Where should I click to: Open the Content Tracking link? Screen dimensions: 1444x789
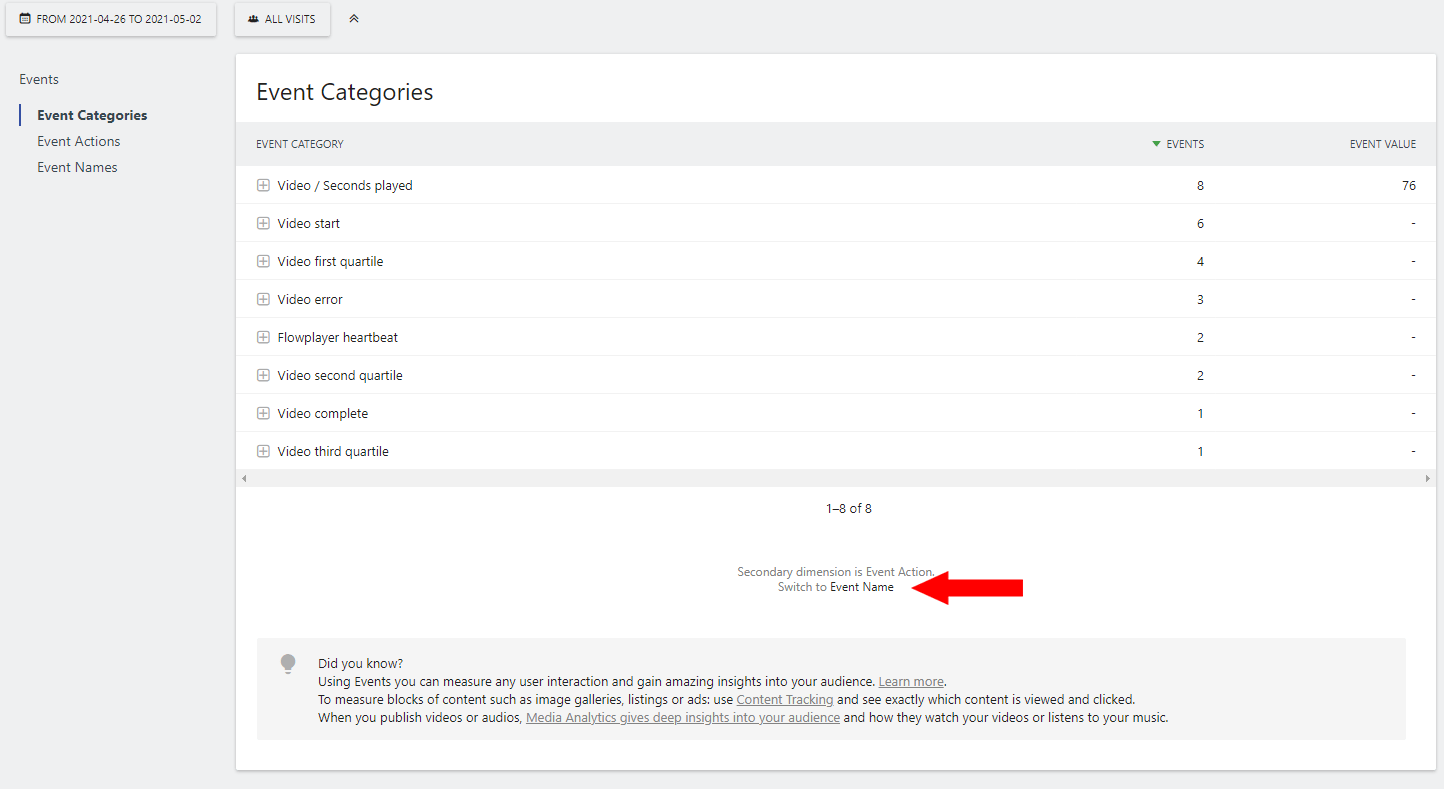[x=785, y=699]
